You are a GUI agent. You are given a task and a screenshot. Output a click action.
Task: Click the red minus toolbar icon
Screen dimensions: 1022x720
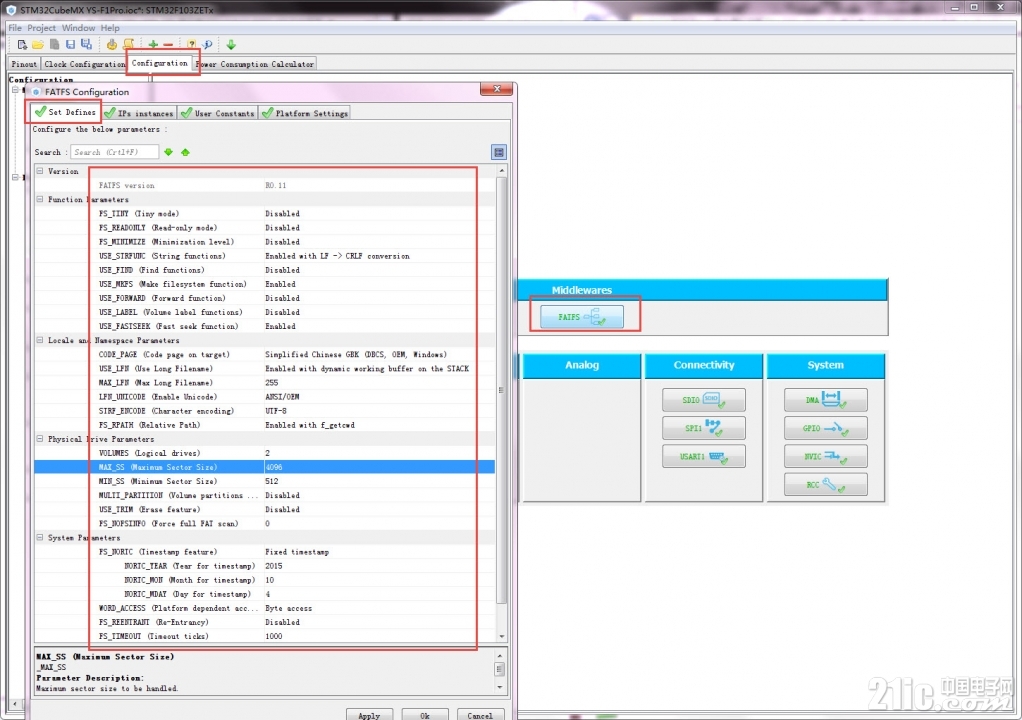point(168,44)
